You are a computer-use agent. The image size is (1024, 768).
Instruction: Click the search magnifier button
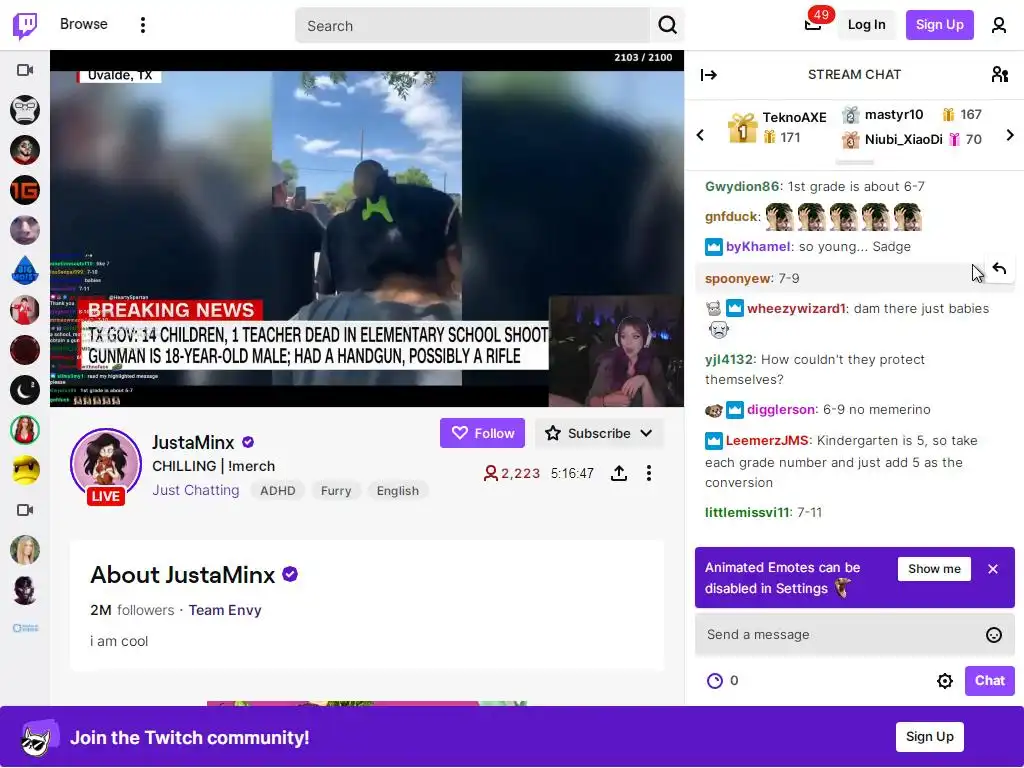pyautogui.click(x=667, y=25)
